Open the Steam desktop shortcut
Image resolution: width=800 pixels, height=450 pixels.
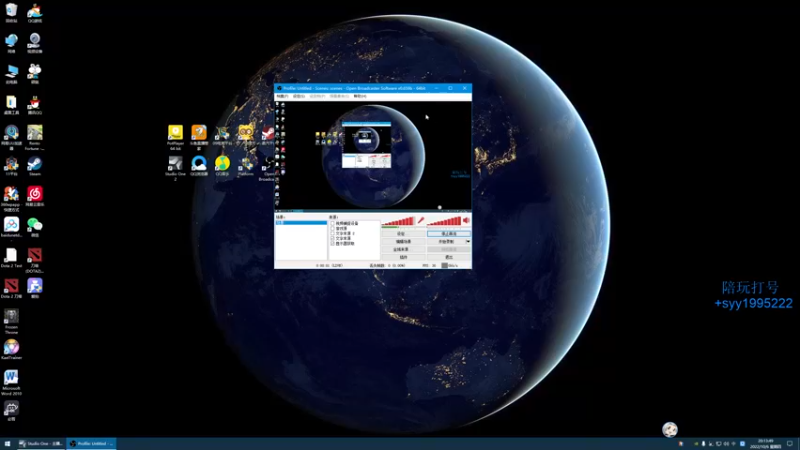pos(35,166)
